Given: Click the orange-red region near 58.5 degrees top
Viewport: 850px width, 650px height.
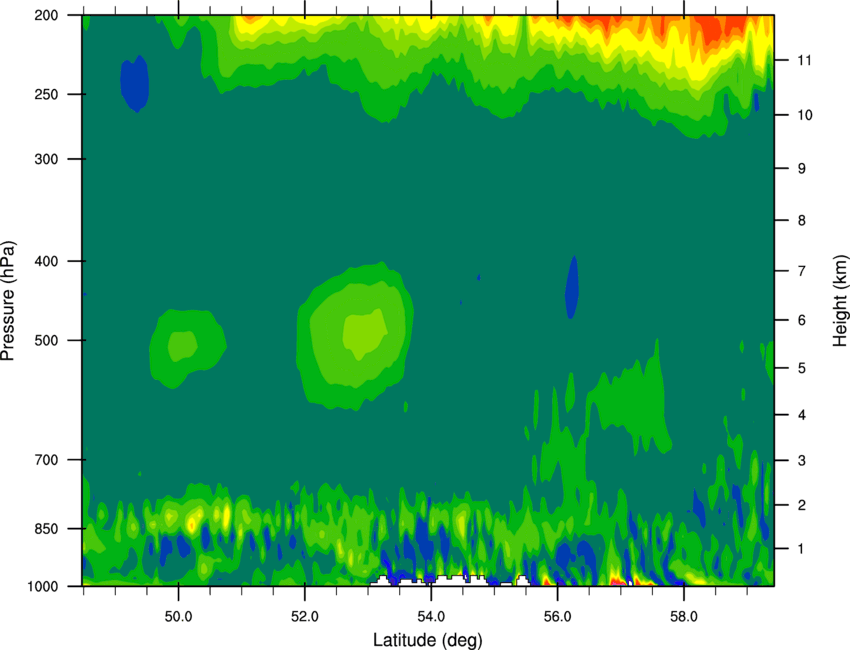Looking at the screenshot, I should 710,31.
